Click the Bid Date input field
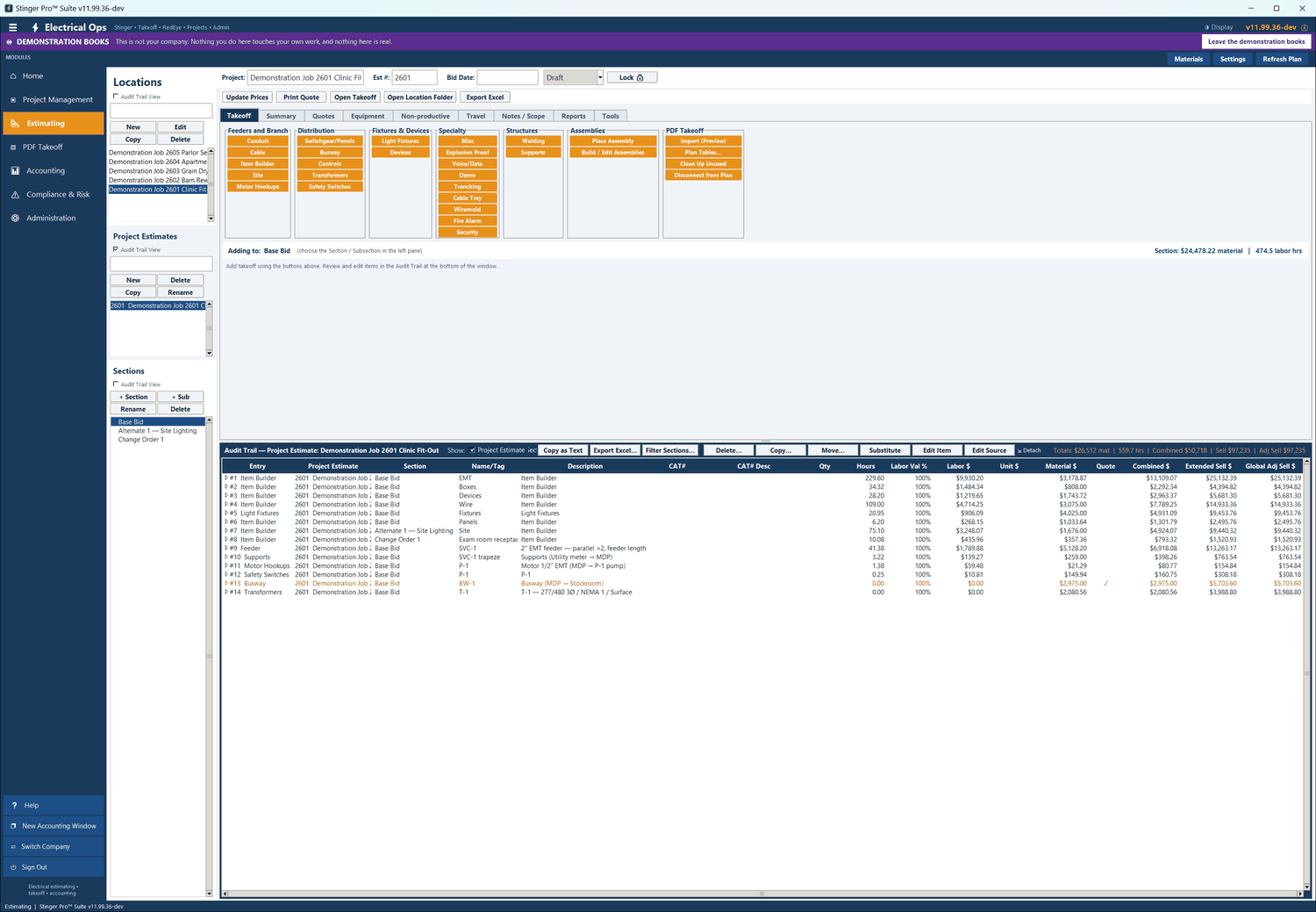Image resolution: width=1316 pixels, height=912 pixels. click(x=507, y=77)
